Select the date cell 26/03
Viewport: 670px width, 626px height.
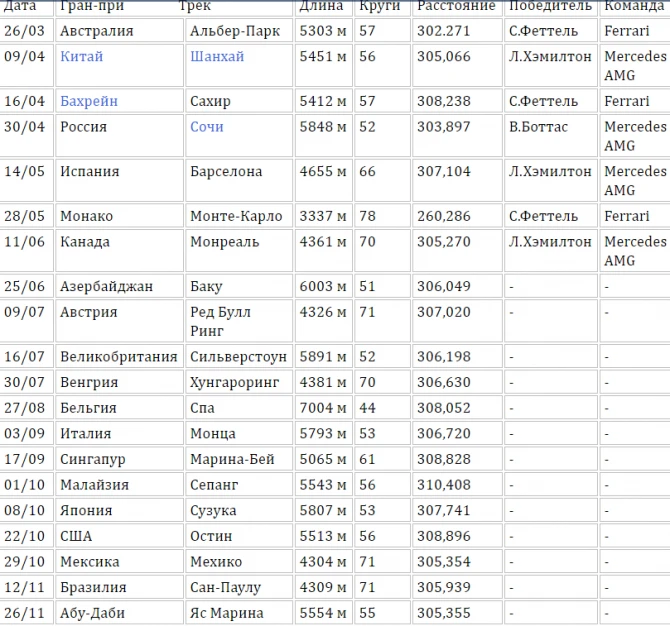tap(24, 31)
